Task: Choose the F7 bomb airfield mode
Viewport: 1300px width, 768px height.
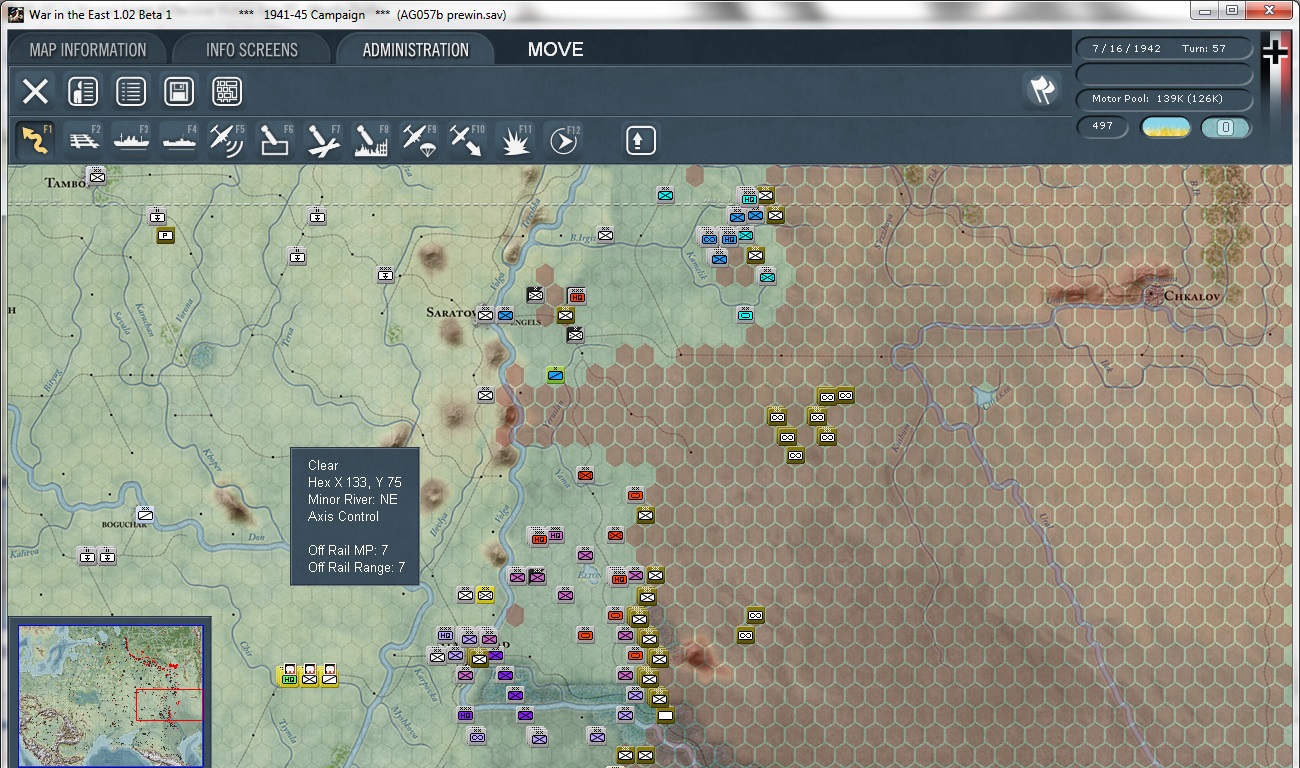Action: (323, 140)
